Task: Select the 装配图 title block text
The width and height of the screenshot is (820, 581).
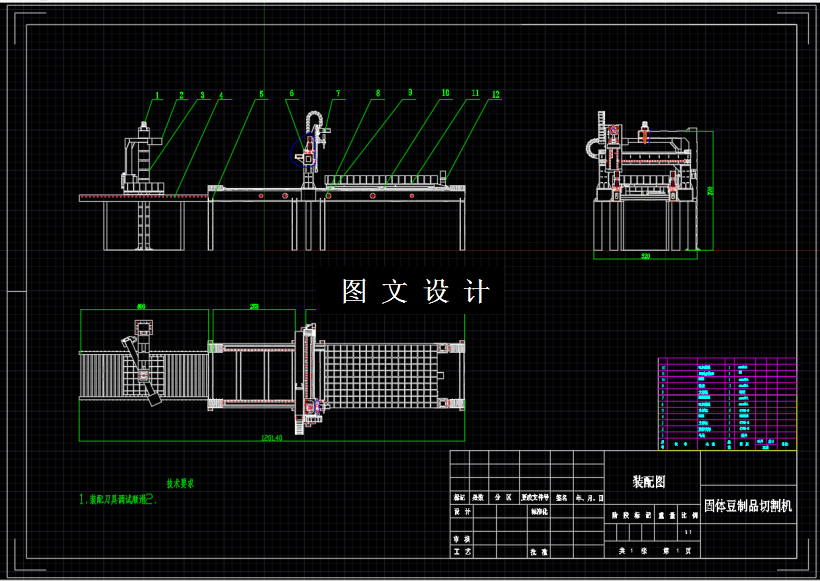Action: click(649, 482)
